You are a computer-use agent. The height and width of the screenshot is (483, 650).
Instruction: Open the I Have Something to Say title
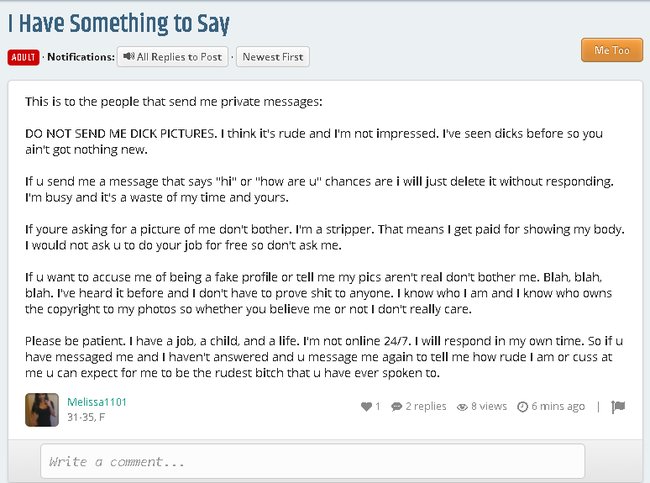pyautogui.click(x=119, y=24)
